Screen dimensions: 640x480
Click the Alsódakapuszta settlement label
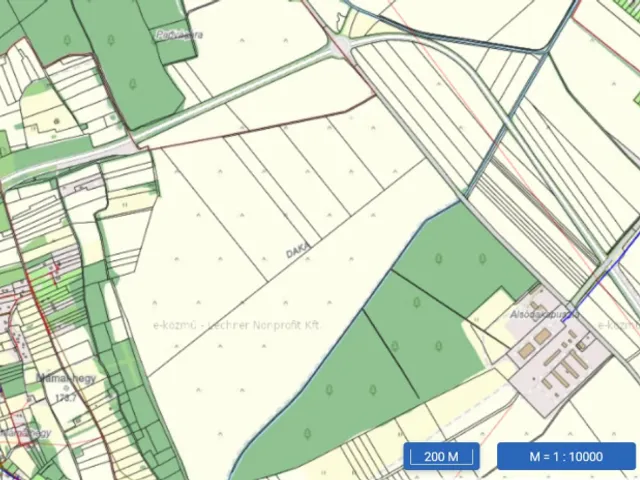point(544,314)
